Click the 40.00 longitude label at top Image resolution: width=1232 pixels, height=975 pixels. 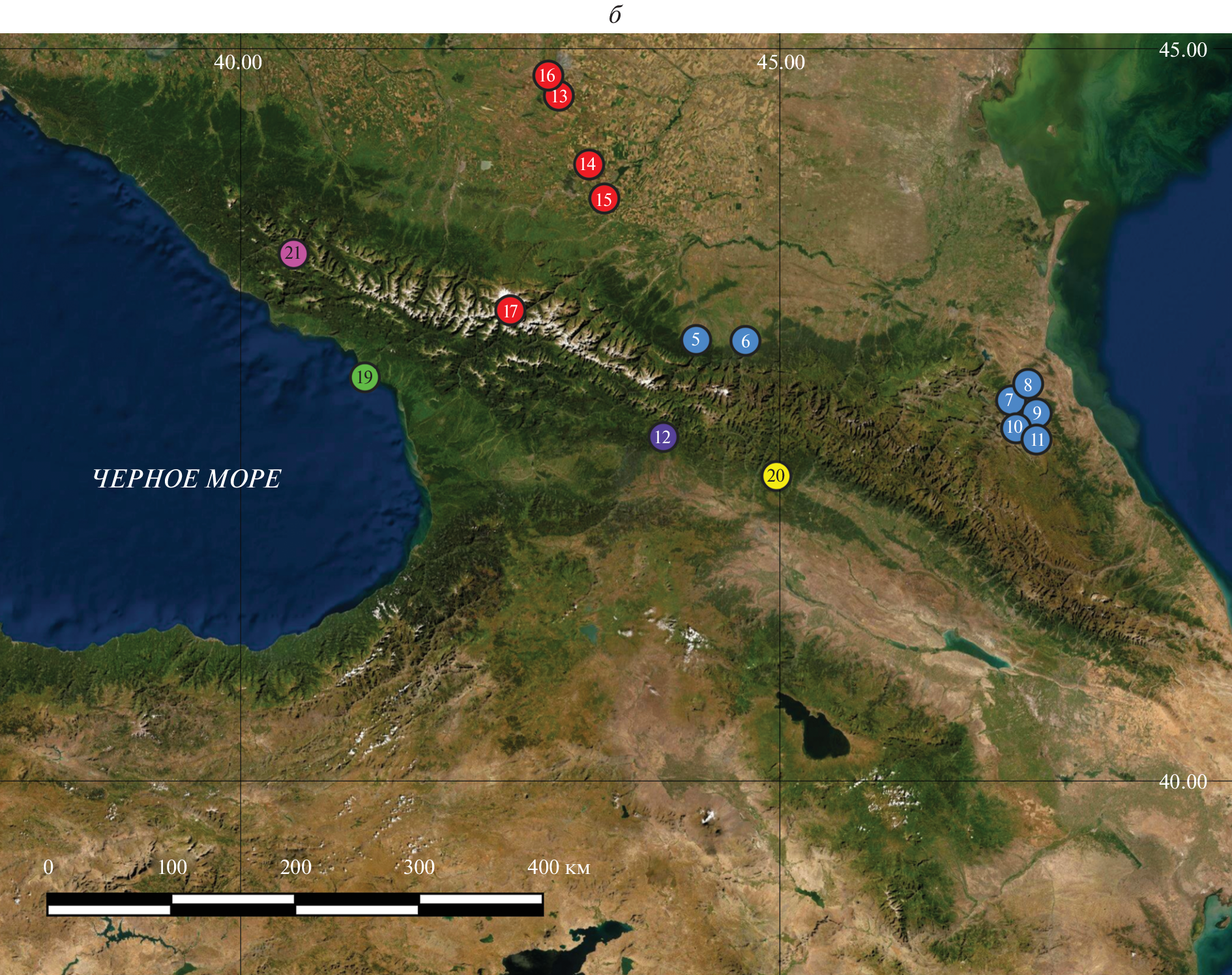(x=238, y=63)
